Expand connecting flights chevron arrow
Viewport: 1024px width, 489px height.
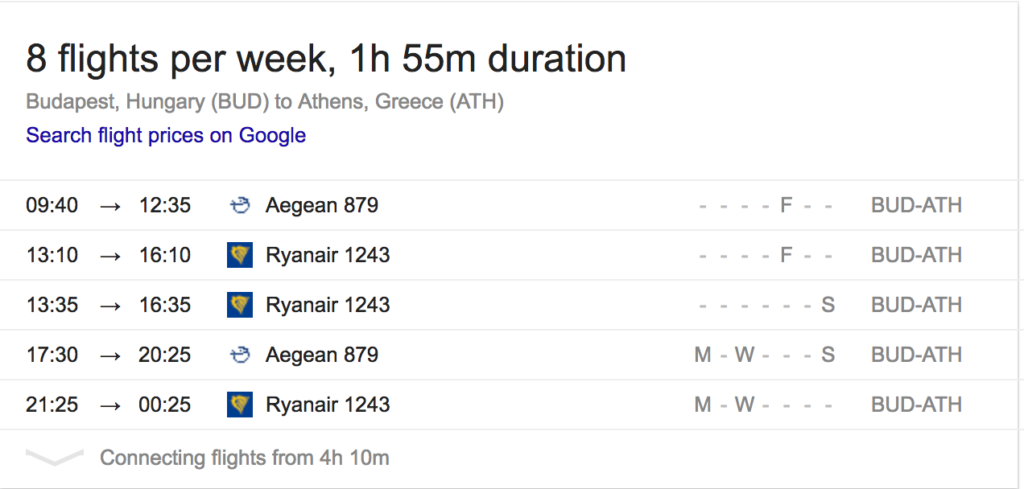pos(55,457)
